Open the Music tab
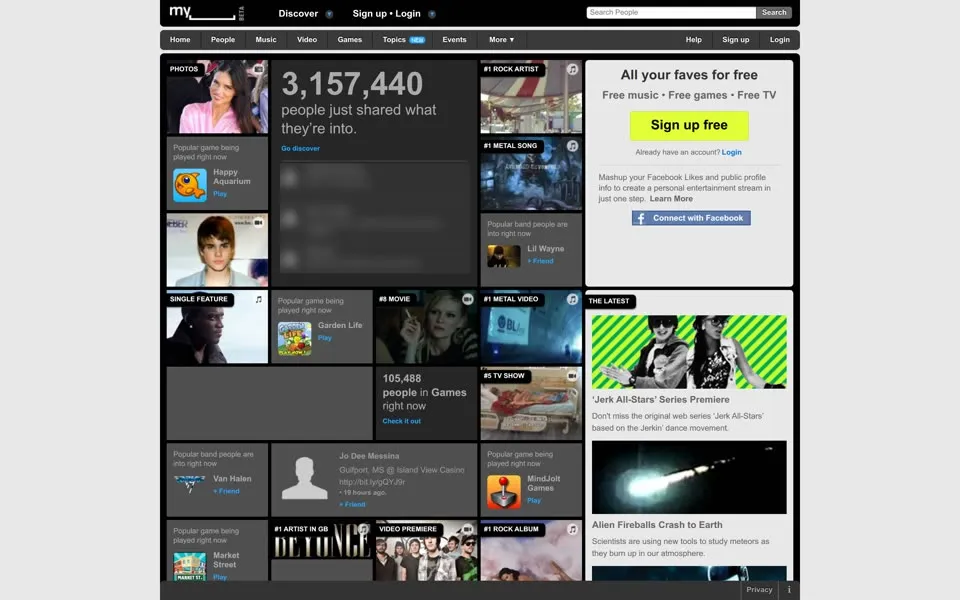 (x=266, y=40)
